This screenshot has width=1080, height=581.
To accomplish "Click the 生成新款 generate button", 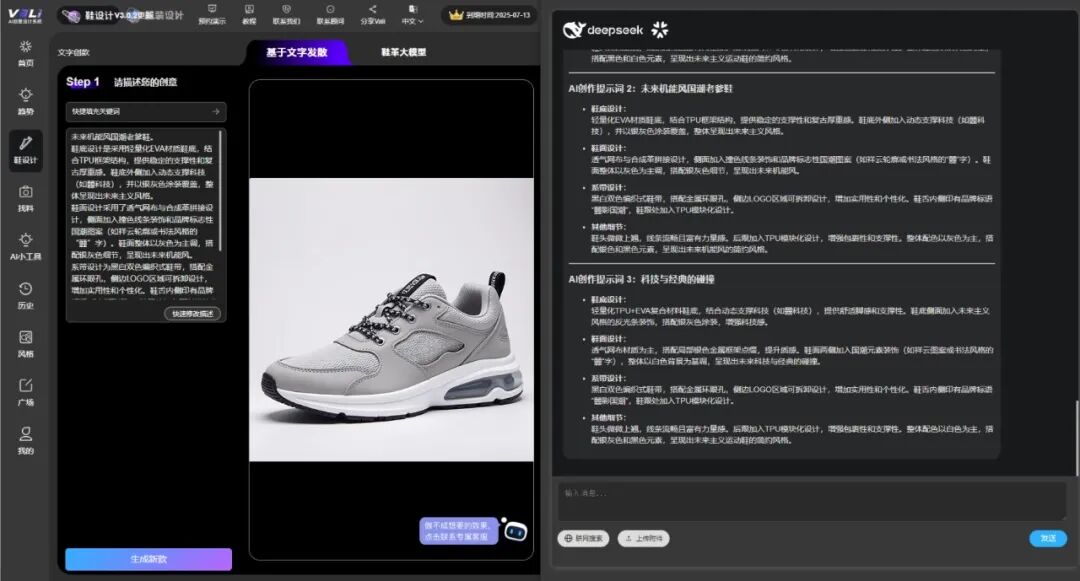I will [147, 559].
